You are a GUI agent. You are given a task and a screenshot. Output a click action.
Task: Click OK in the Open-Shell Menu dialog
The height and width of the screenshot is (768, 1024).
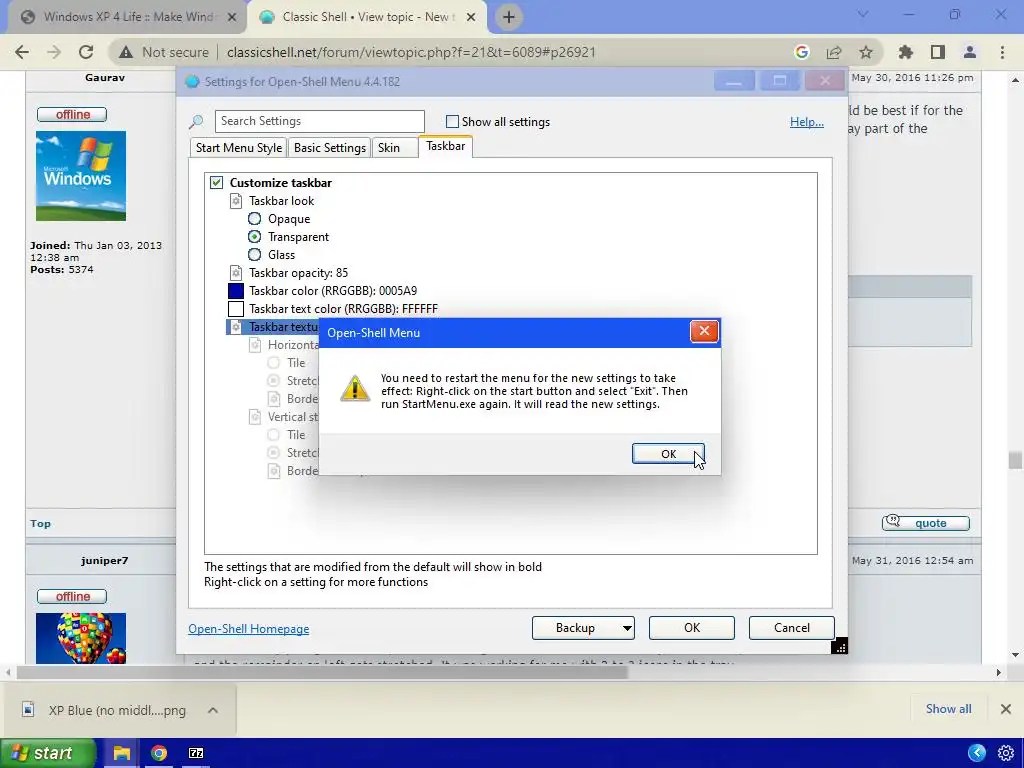click(x=667, y=454)
